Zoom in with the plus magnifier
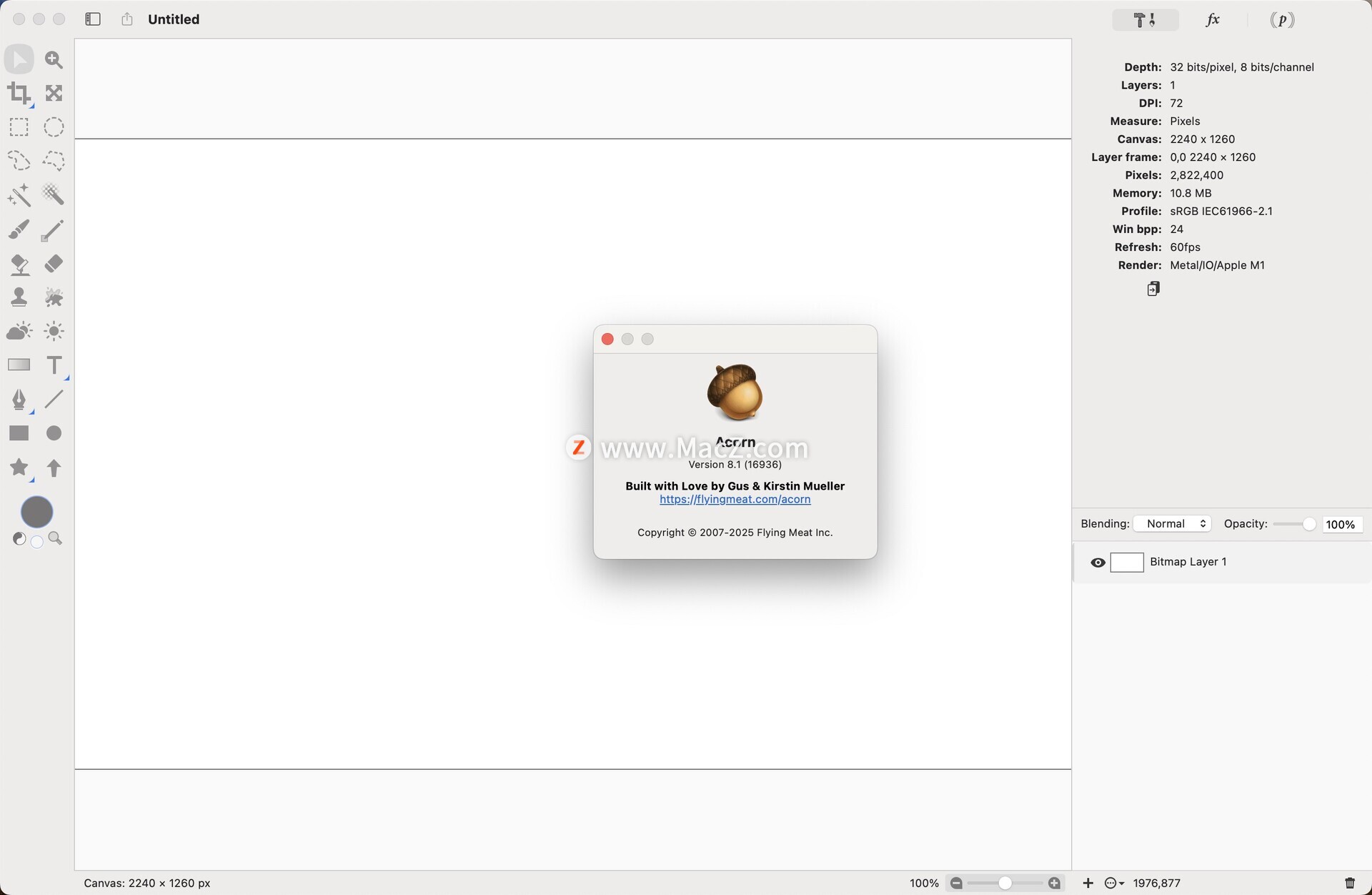1372x895 pixels. (x=1054, y=884)
